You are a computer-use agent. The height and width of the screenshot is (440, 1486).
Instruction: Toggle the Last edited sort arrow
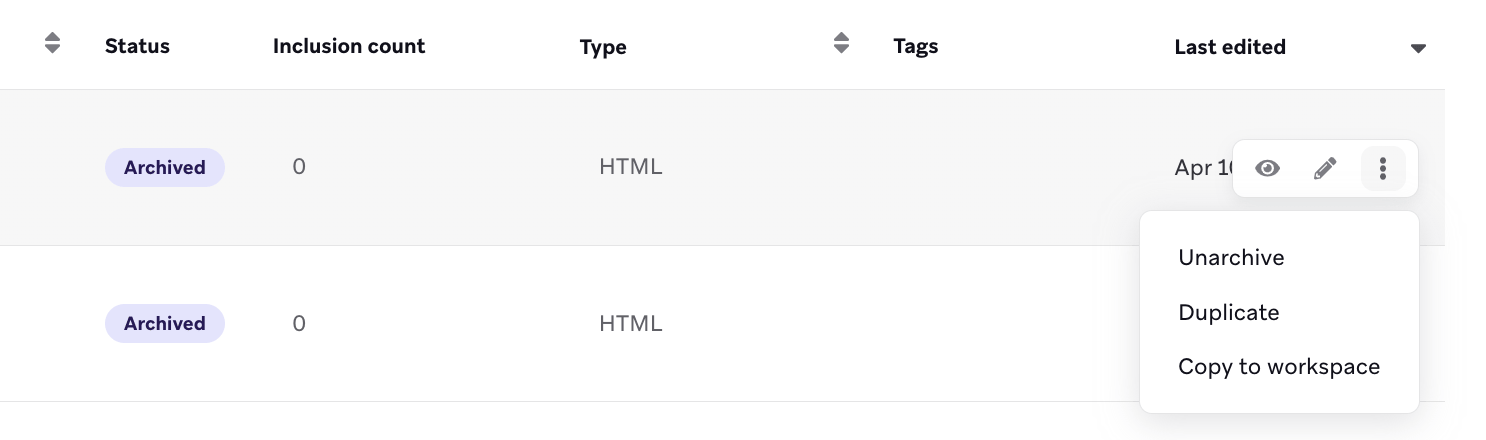click(x=1417, y=48)
